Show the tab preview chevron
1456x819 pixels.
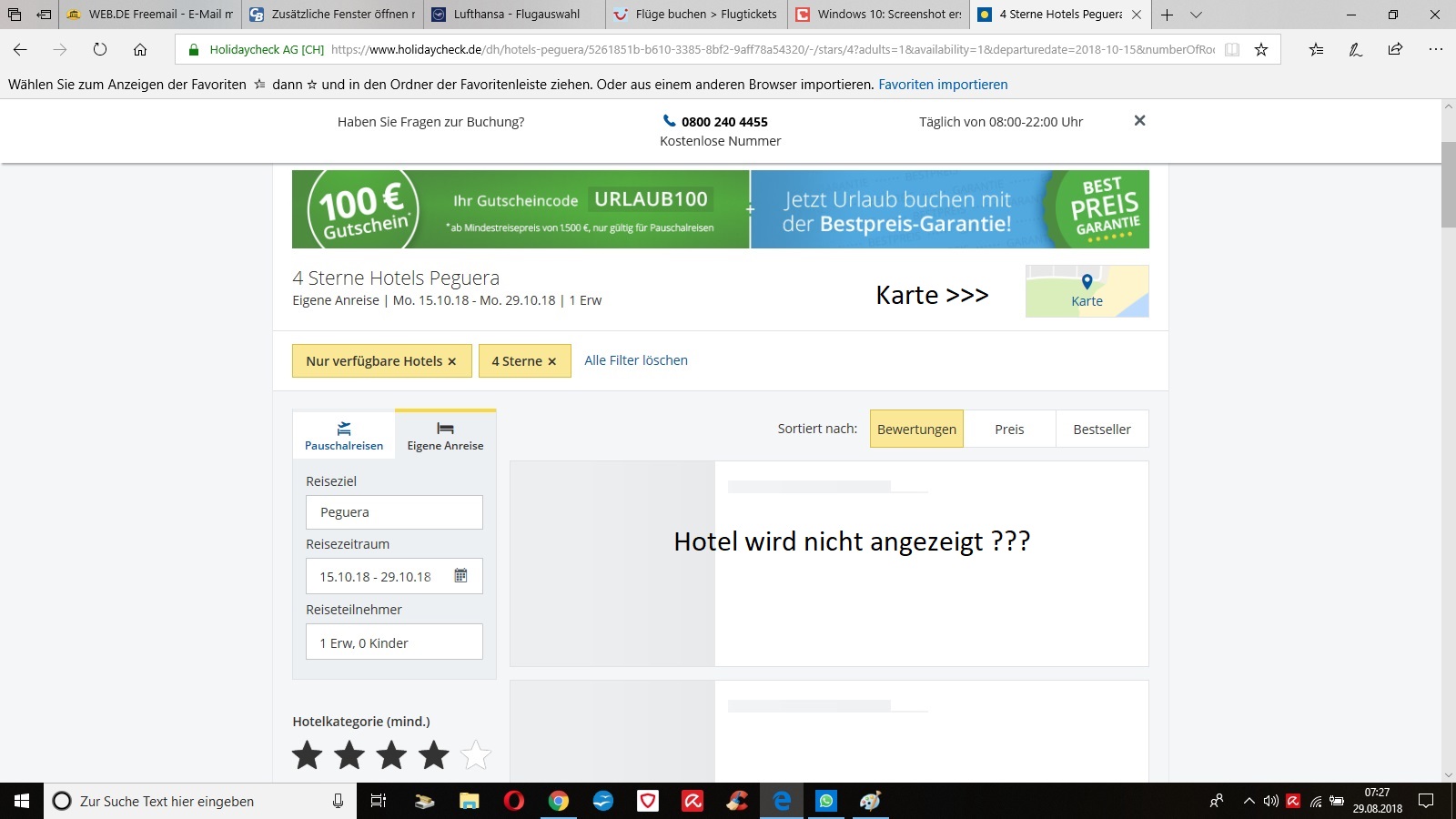[1196, 15]
